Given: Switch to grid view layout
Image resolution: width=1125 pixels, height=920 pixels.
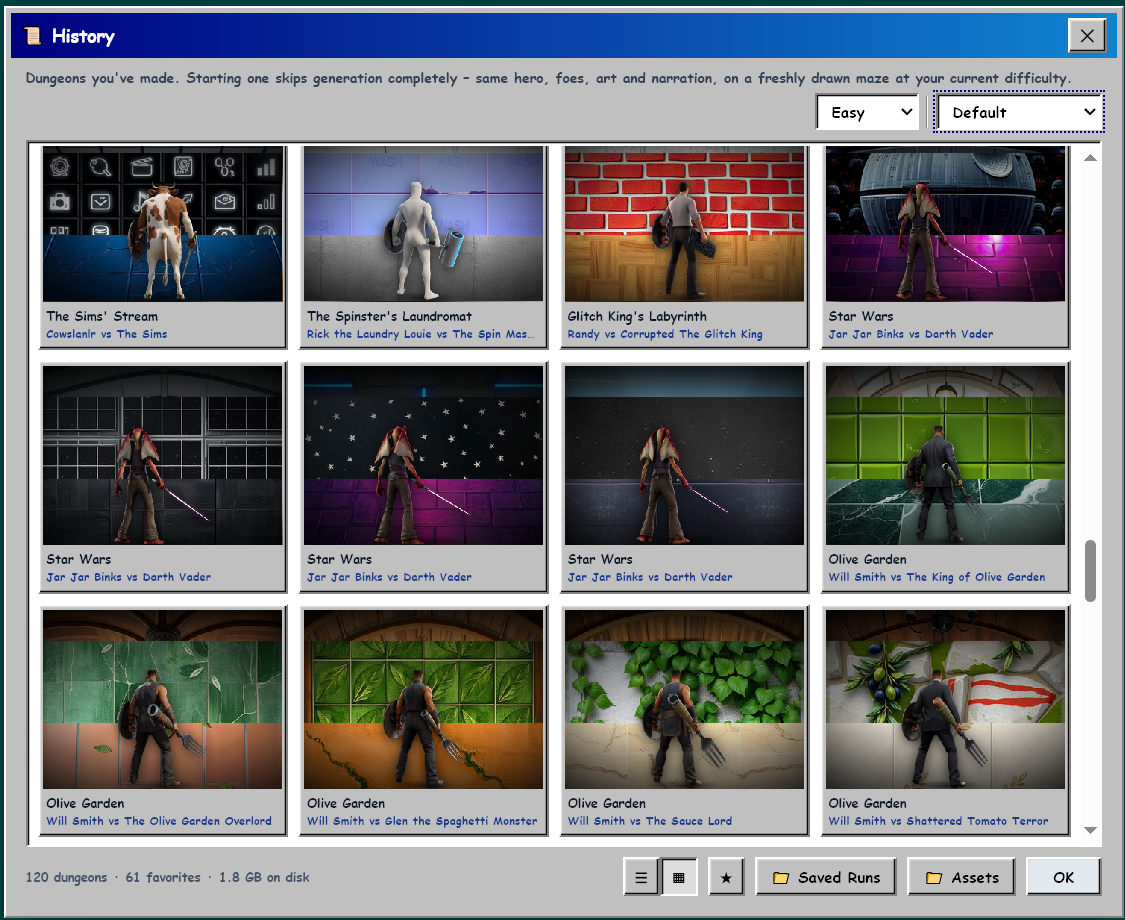Looking at the screenshot, I should pos(679,877).
